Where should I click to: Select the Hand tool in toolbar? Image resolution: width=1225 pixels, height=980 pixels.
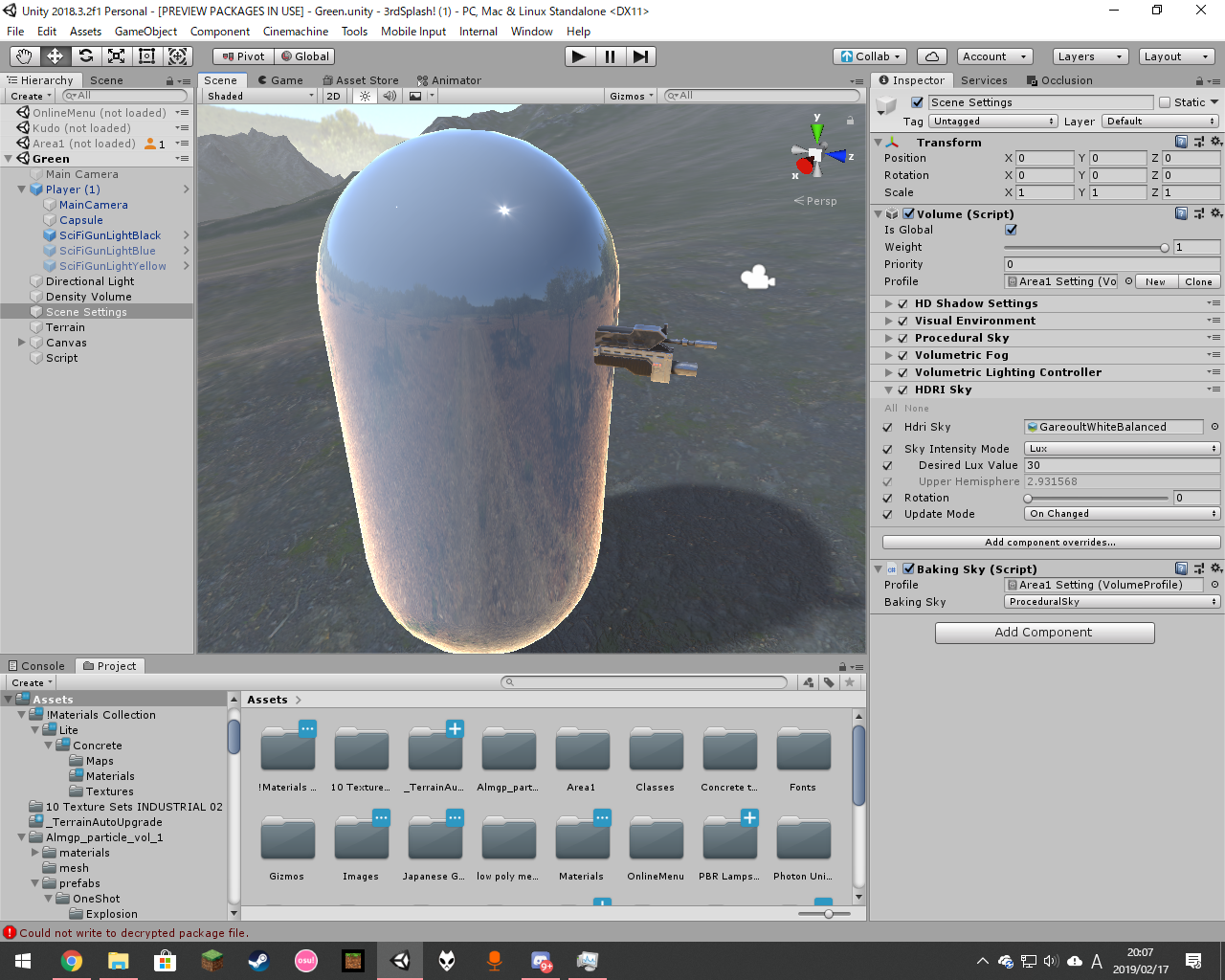point(24,56)
